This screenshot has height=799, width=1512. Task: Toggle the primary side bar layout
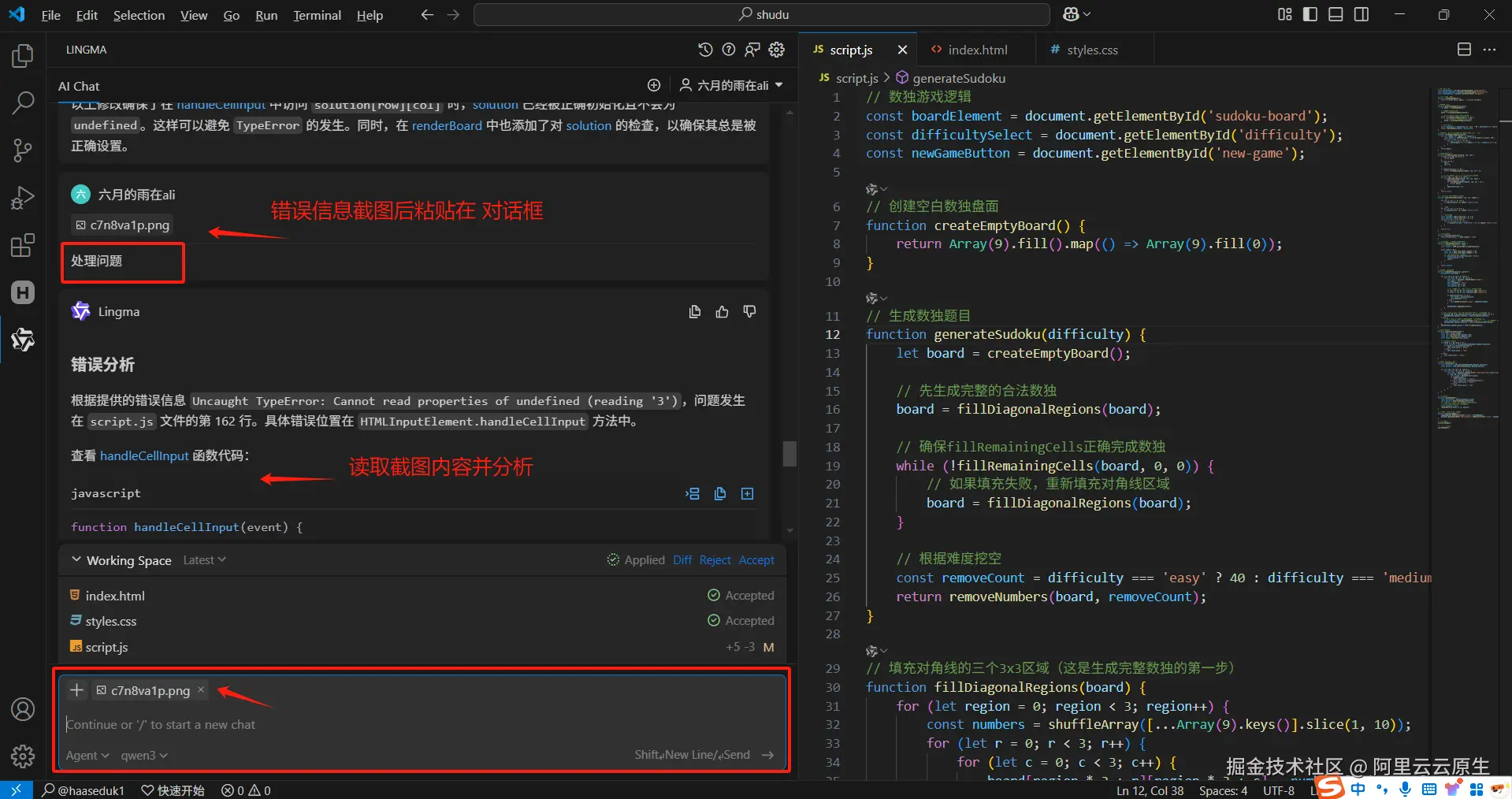(x=1310, y=14)
